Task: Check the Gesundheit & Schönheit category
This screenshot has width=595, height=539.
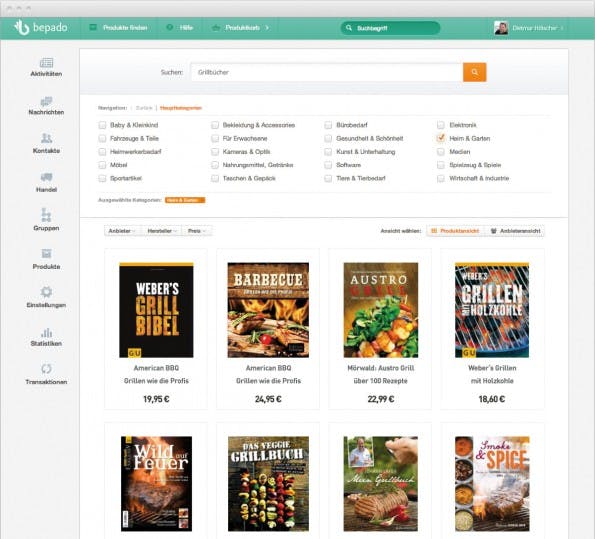Action: [x=328, y=138]
